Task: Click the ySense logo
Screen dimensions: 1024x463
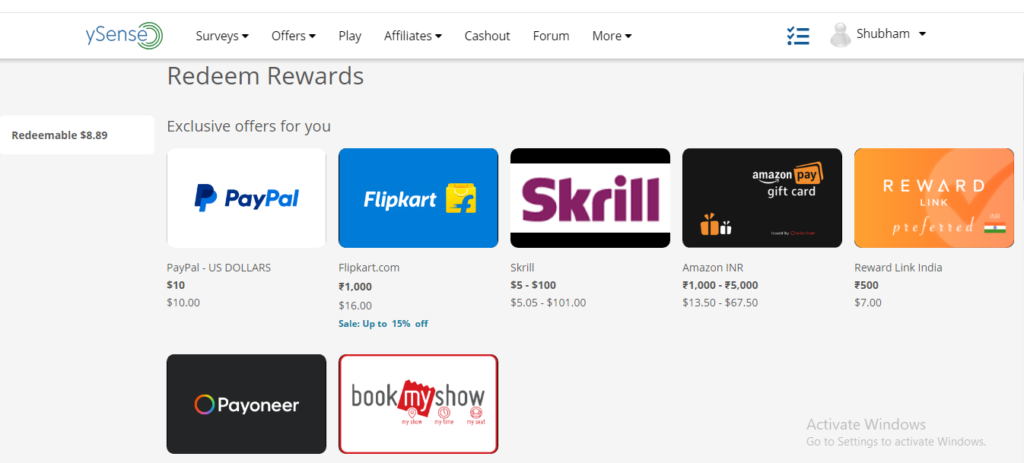Action: (x=124, y=35)
